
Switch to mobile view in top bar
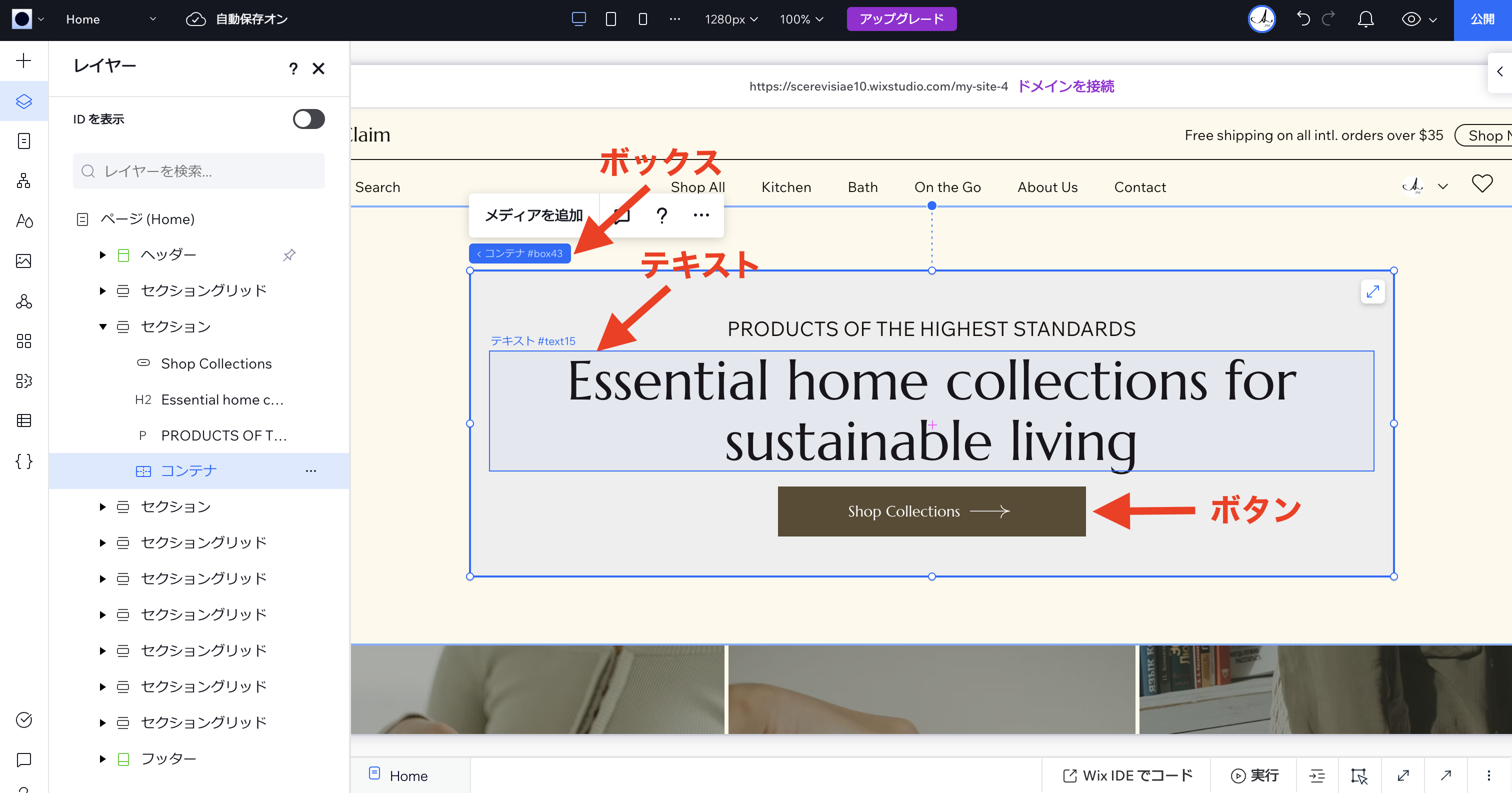pyautogui.click(x=642, y=19)
